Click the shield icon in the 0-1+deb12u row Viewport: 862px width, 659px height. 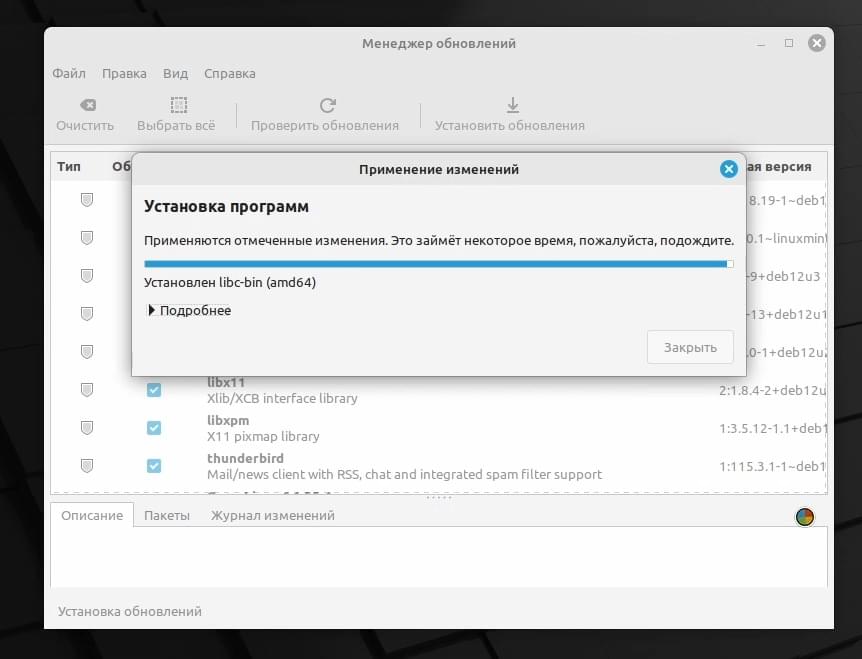(87, 351)
